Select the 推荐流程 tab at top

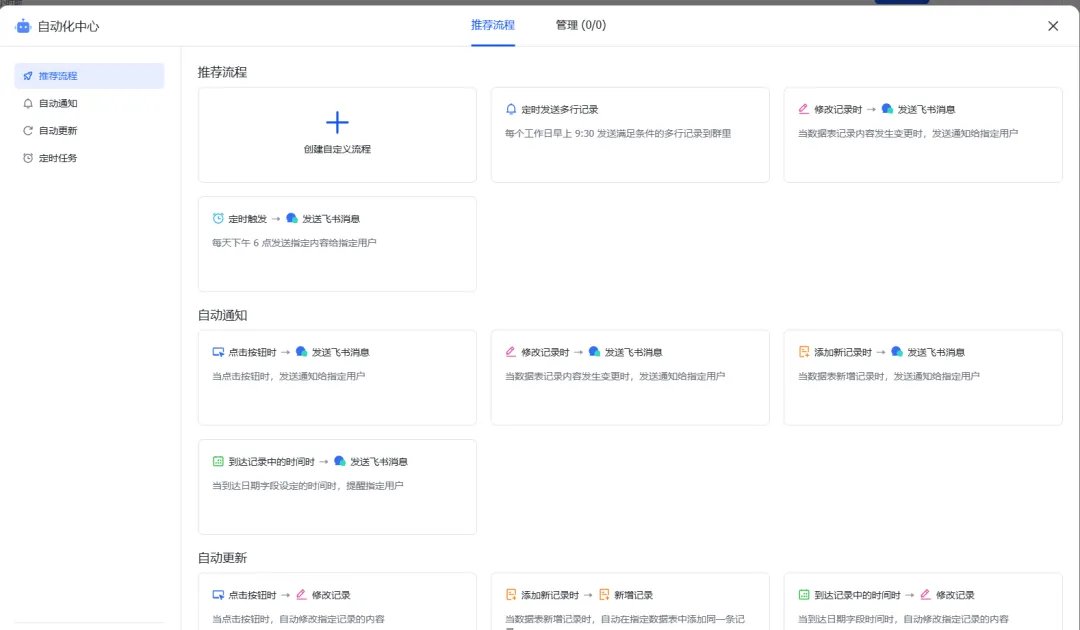click(493, 25)
